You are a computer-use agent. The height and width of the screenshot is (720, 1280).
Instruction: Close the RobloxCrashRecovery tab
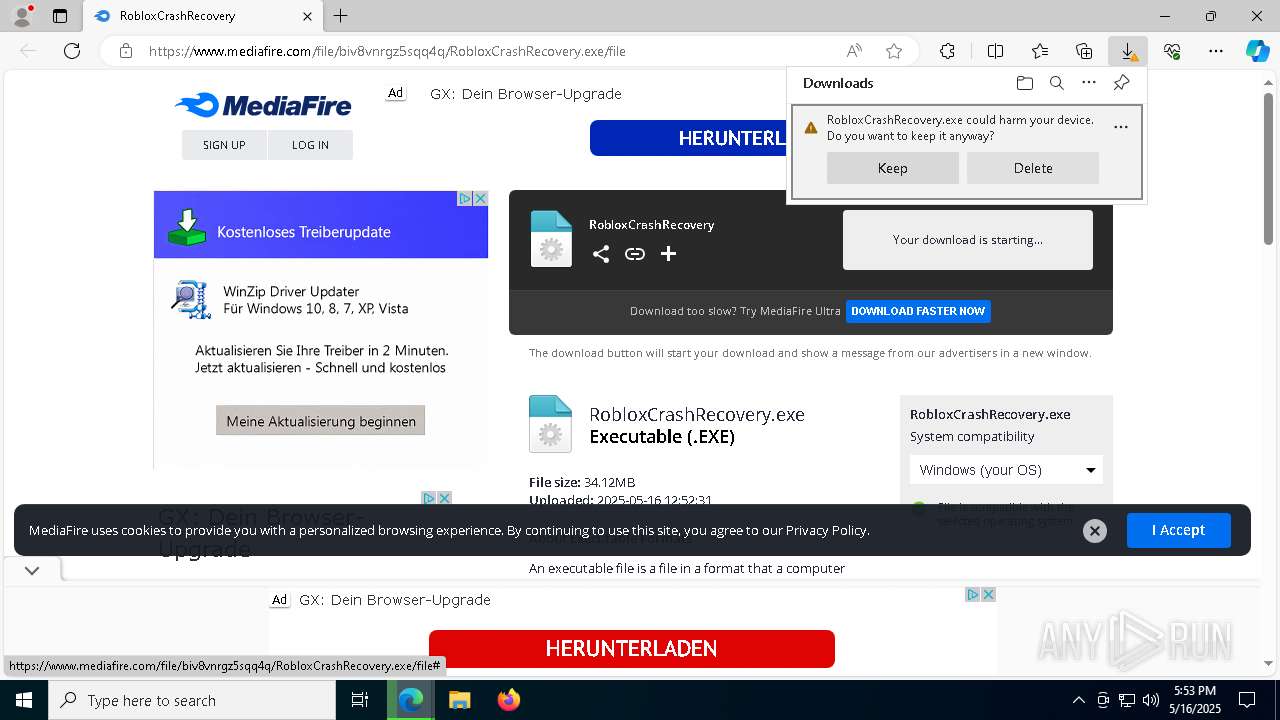point(308,16)
